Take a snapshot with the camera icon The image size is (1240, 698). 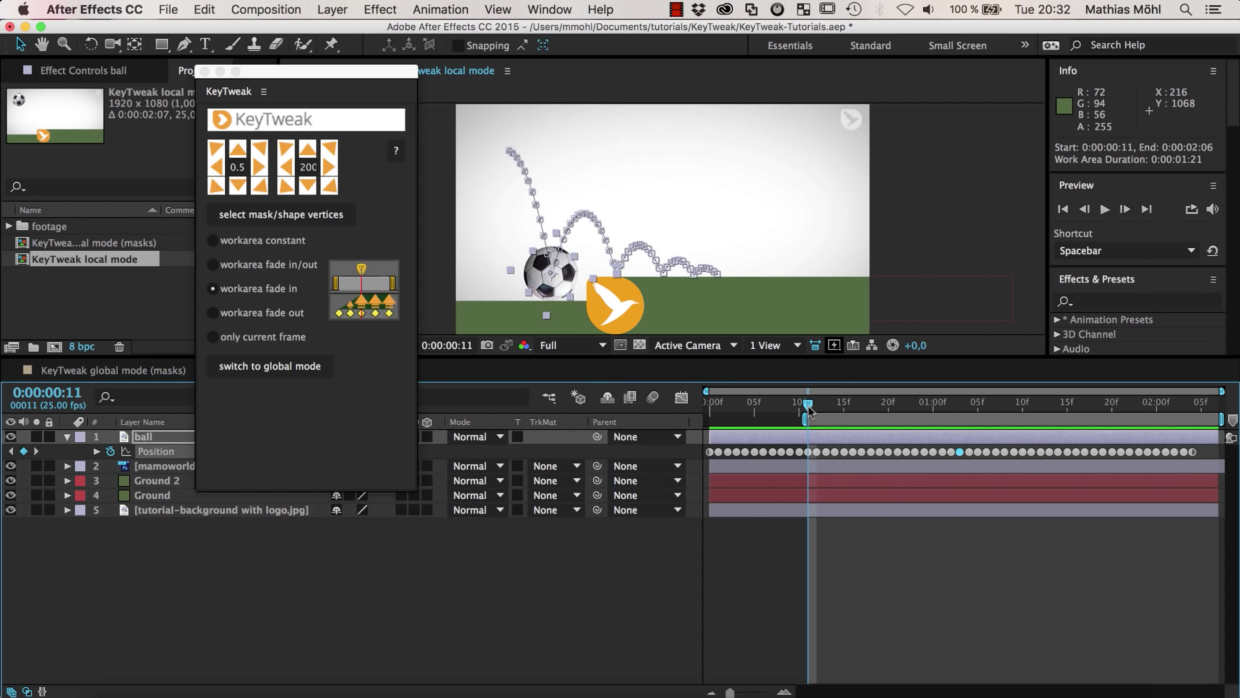pos(487,345)
